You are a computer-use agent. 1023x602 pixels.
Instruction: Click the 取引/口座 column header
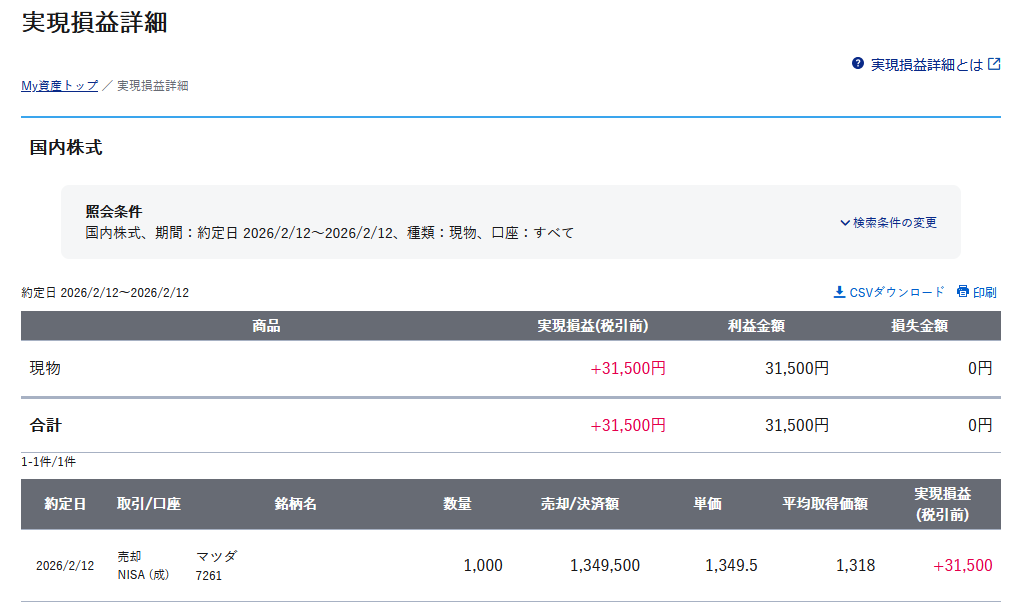tap(148, 504)
